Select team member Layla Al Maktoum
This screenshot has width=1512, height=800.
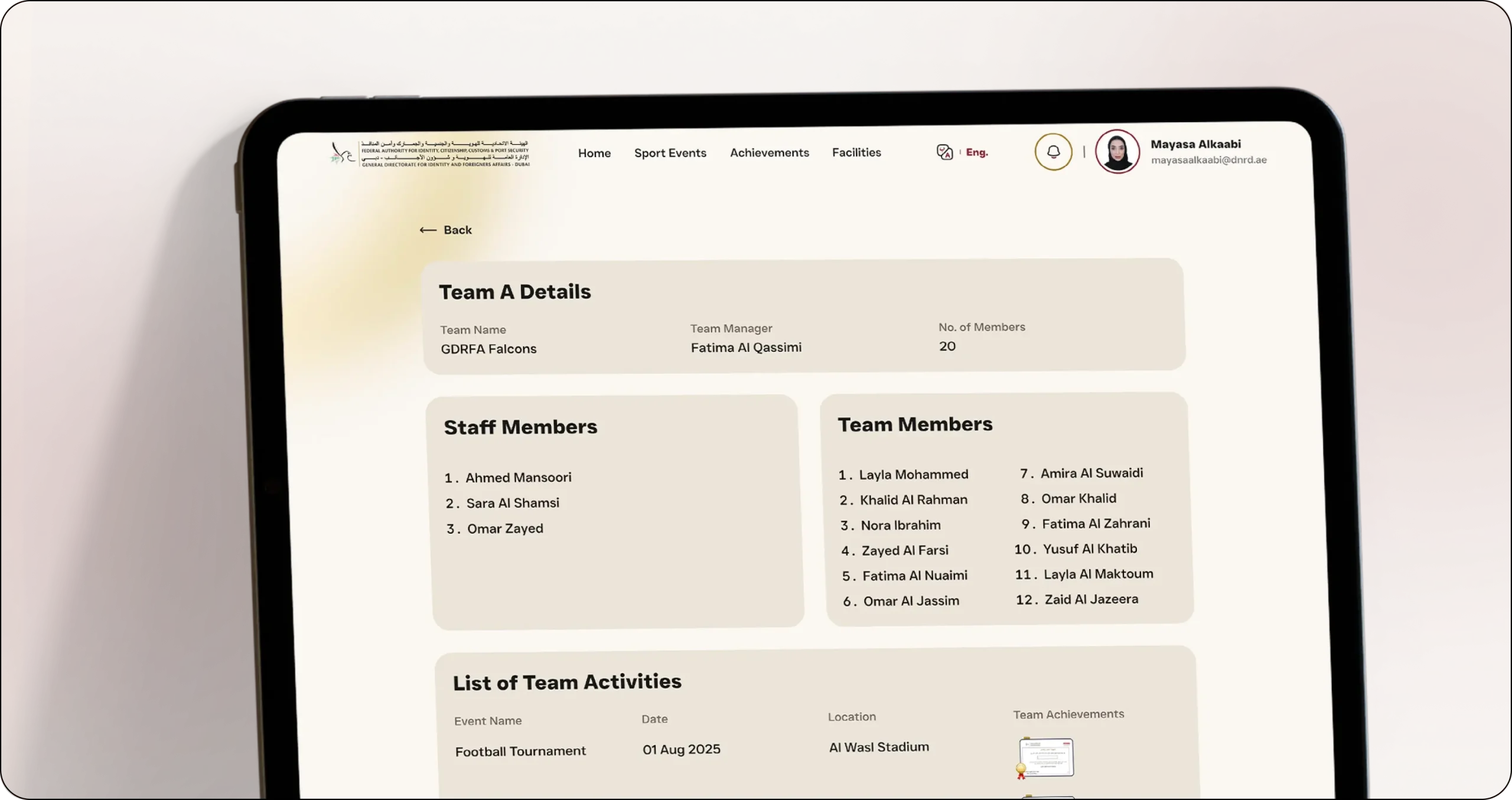click(1098, 574)
